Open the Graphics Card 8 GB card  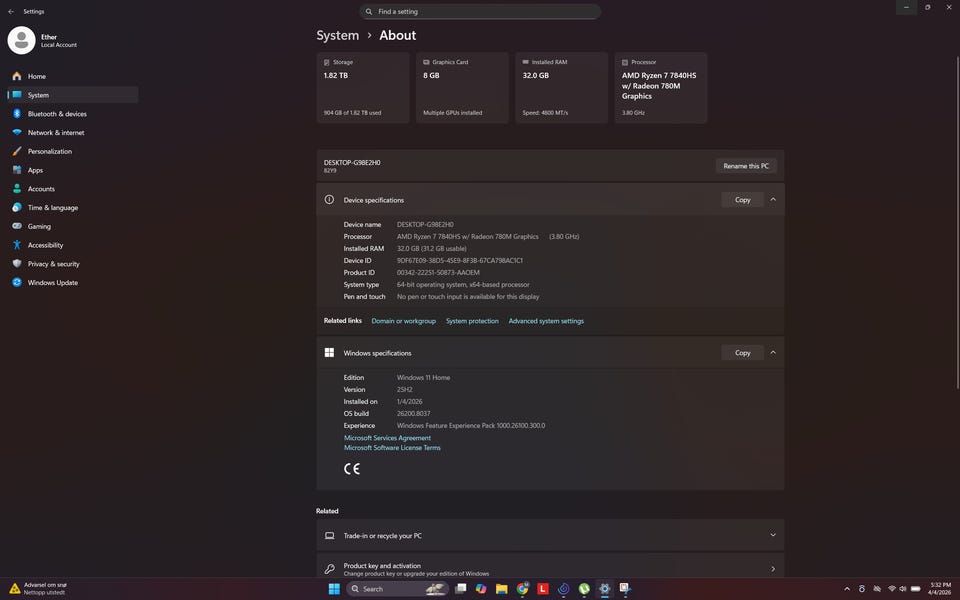pyautogui.click(x=462, y=88)
